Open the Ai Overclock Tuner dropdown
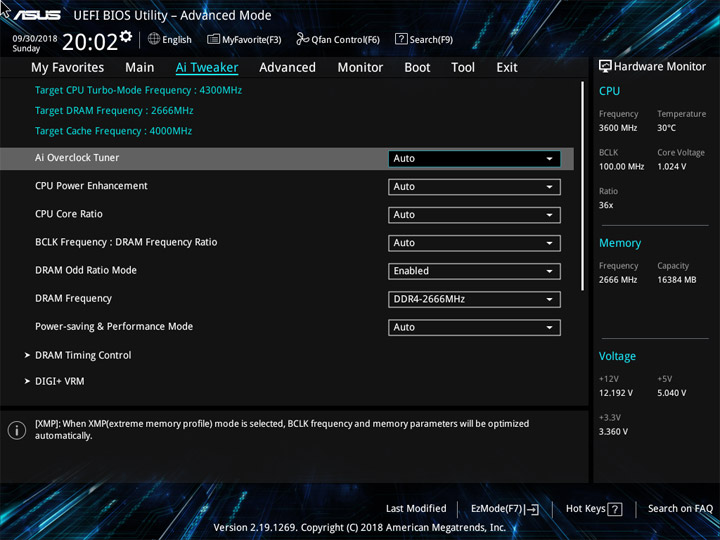The image size is (720, 540). tap(474, 158)
